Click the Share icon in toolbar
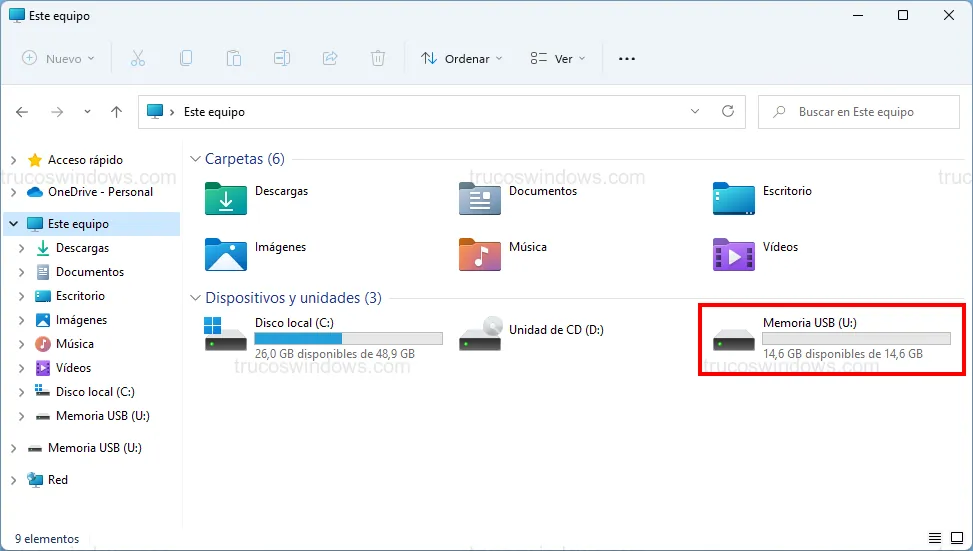Image resolution: width=973 pixels, height=551 pixels. [330, 59]
